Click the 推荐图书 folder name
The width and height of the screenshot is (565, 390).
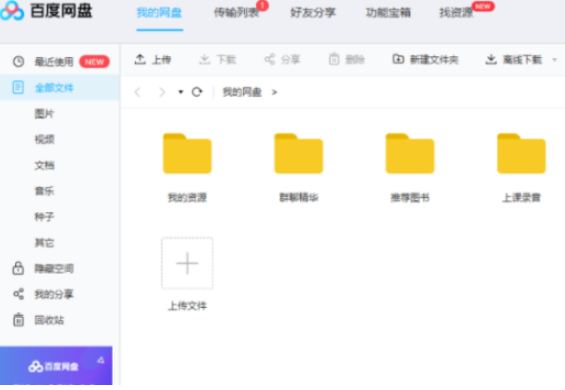[410, 198]
